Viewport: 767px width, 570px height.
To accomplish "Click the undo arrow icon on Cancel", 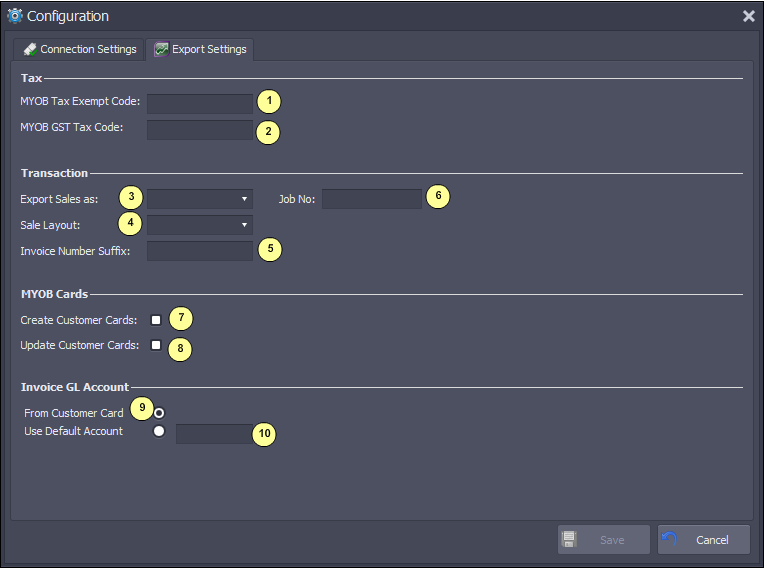I will click(x=669, y=539).
